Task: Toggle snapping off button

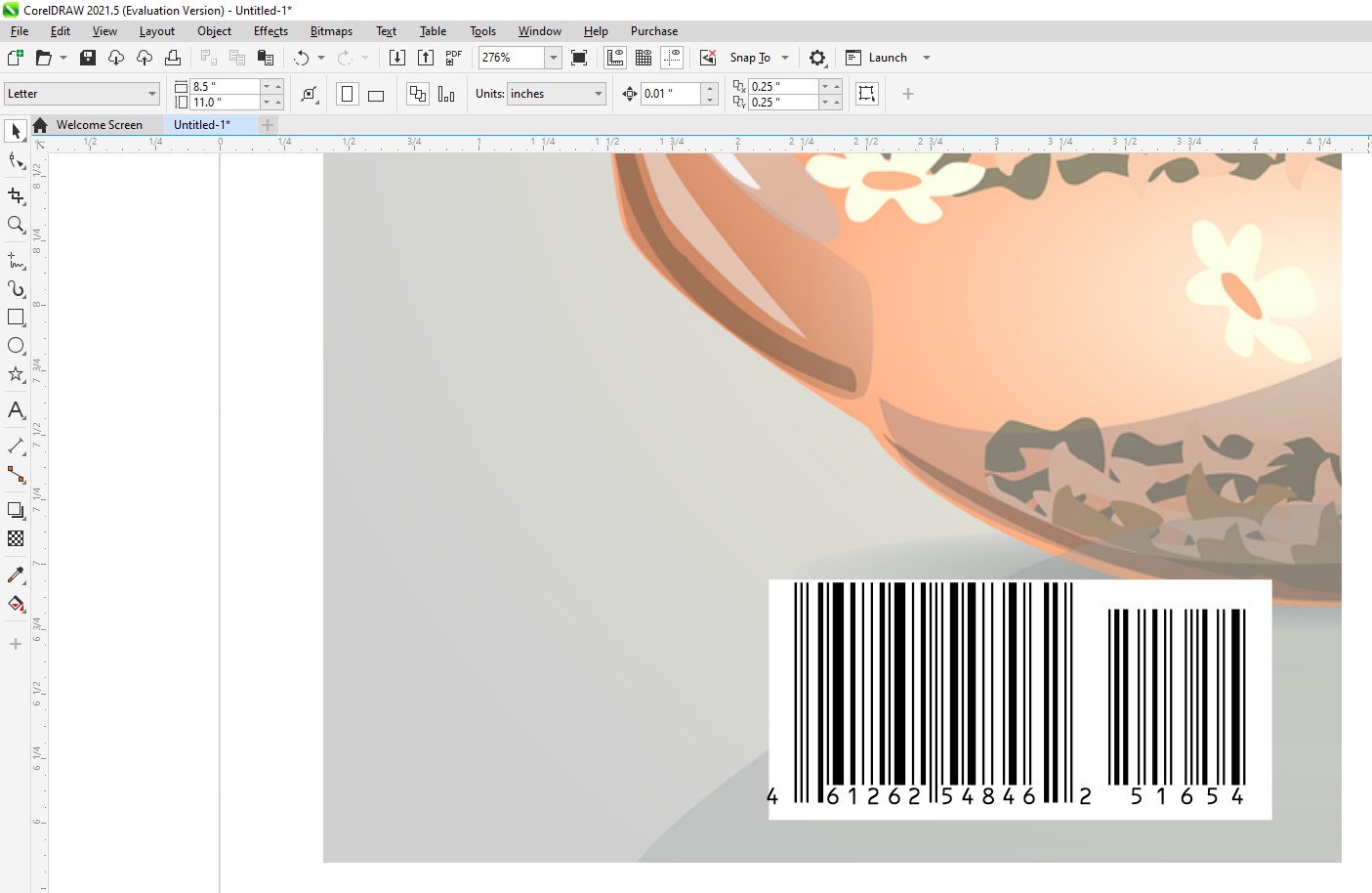Action: click(x=708, y=58)
